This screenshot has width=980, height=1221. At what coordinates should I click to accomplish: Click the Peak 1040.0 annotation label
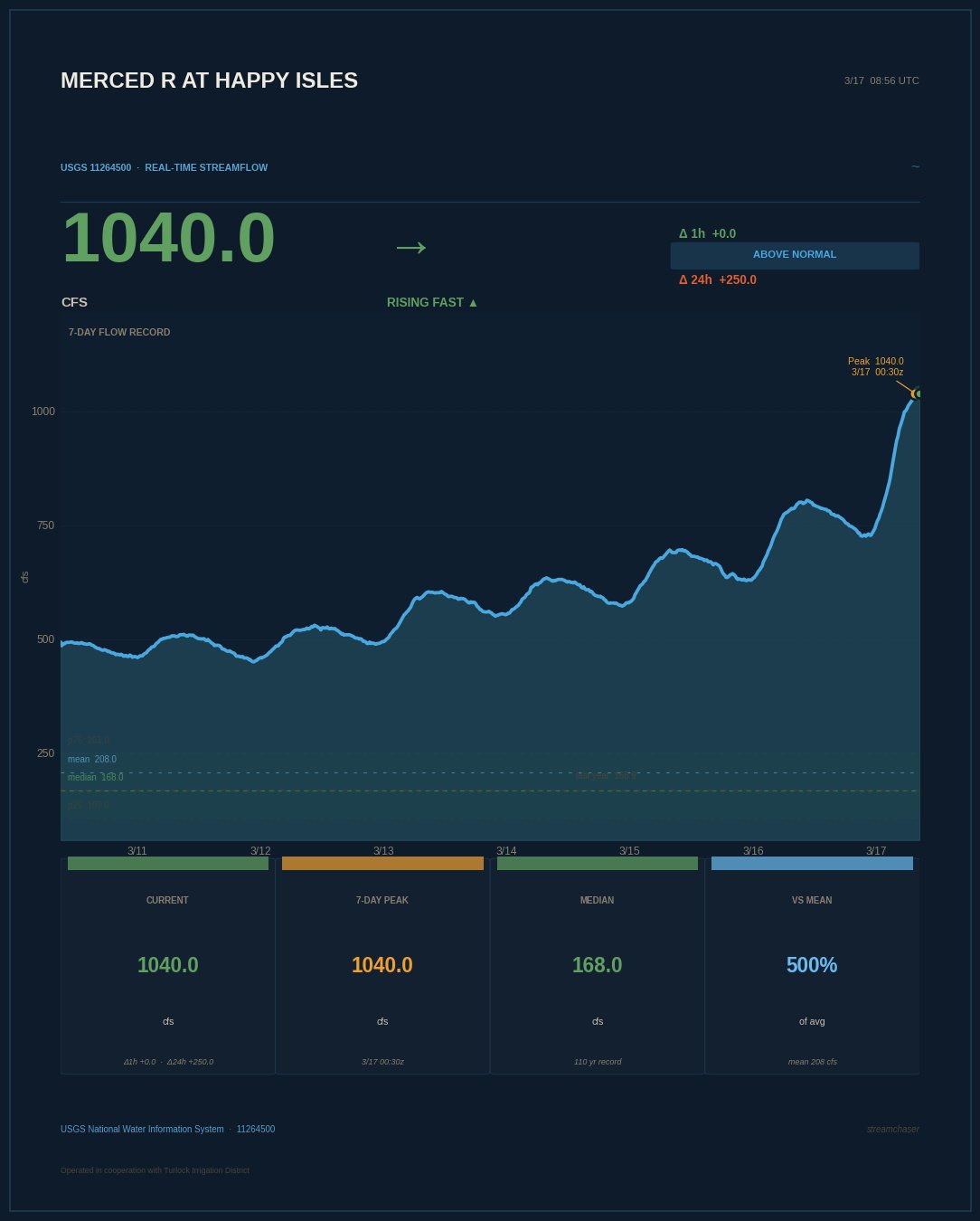point(876,366)
